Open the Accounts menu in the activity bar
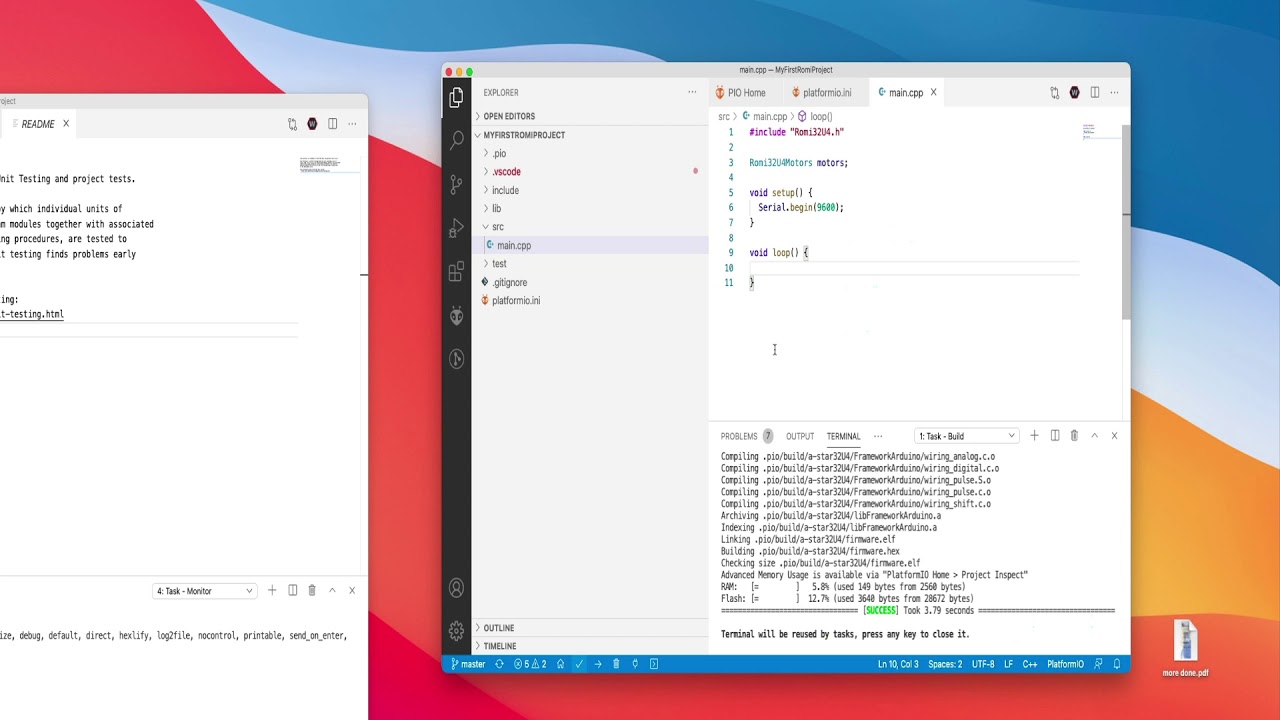1280x720 pixels. 457,589
